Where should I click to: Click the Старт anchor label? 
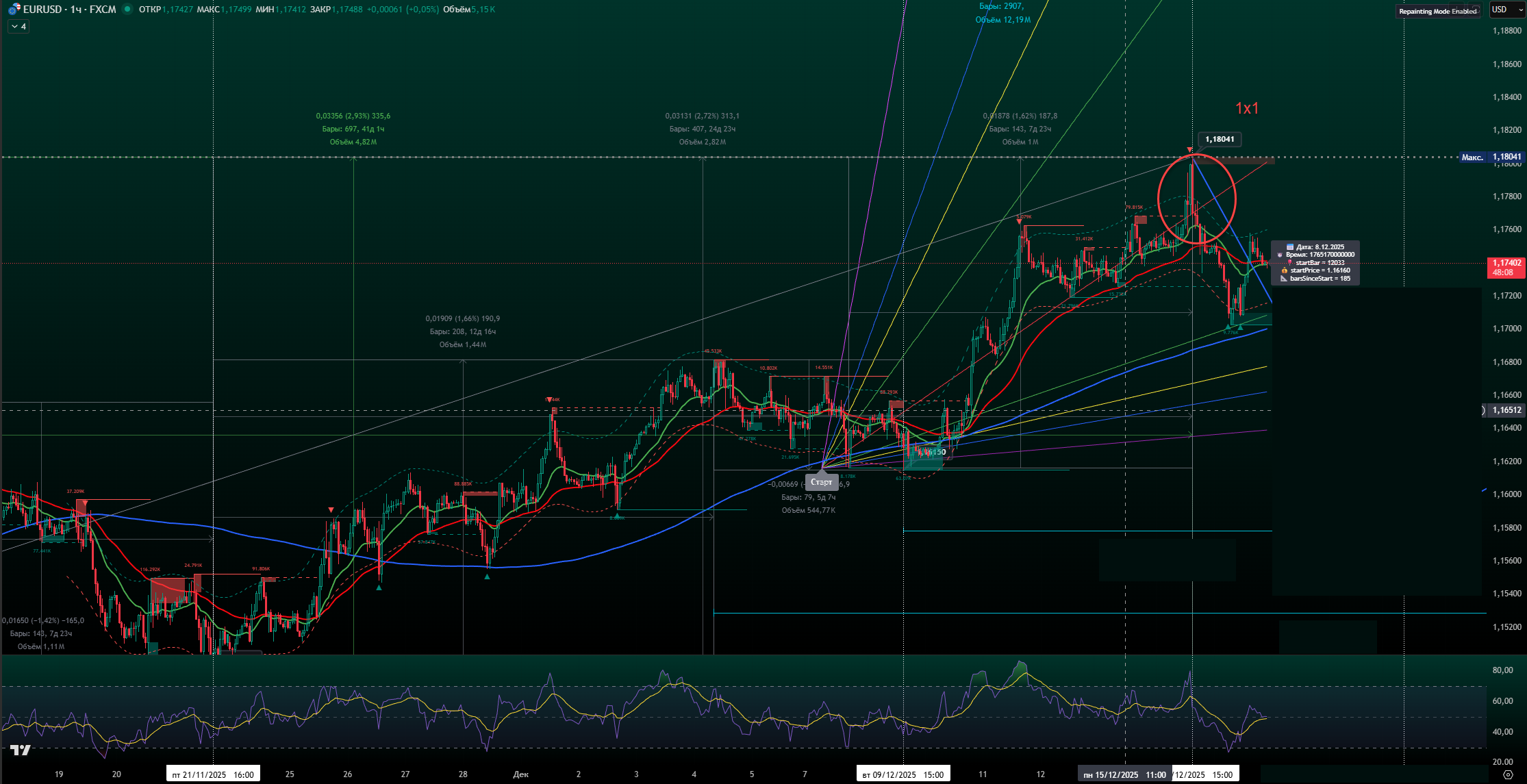point(821,482)
